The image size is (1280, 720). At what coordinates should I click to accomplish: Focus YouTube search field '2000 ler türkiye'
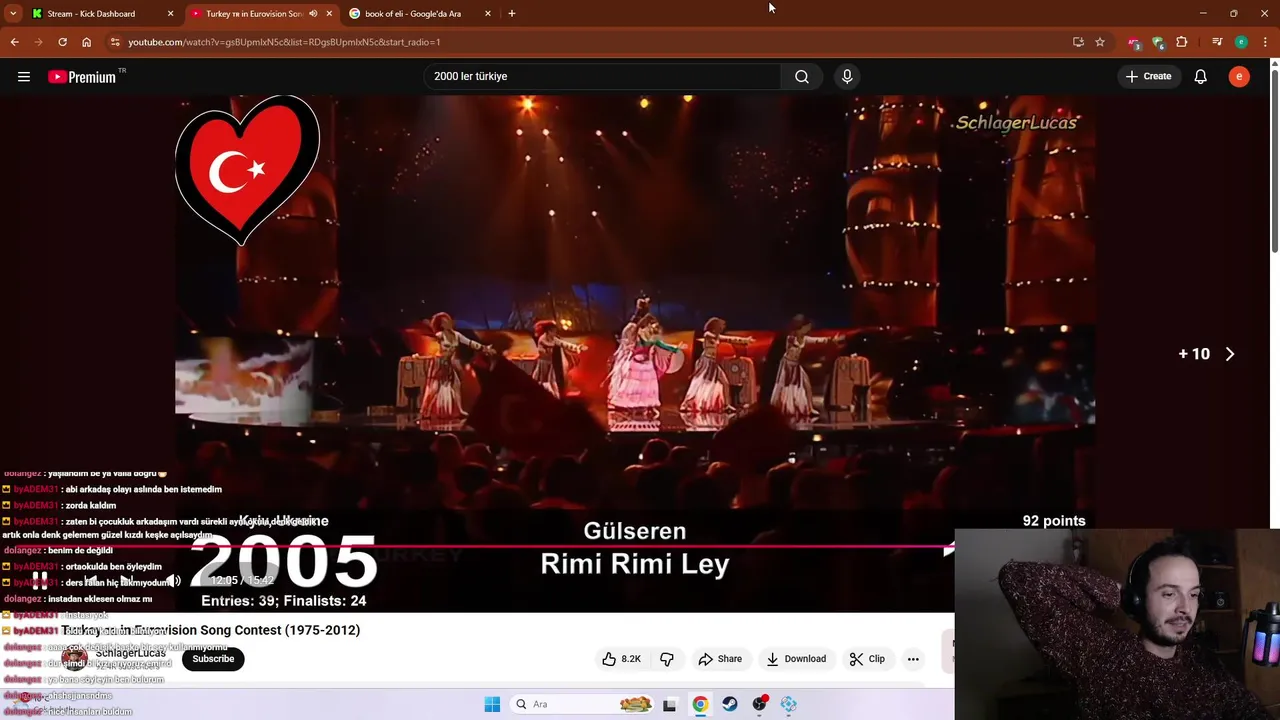(603, 76)
